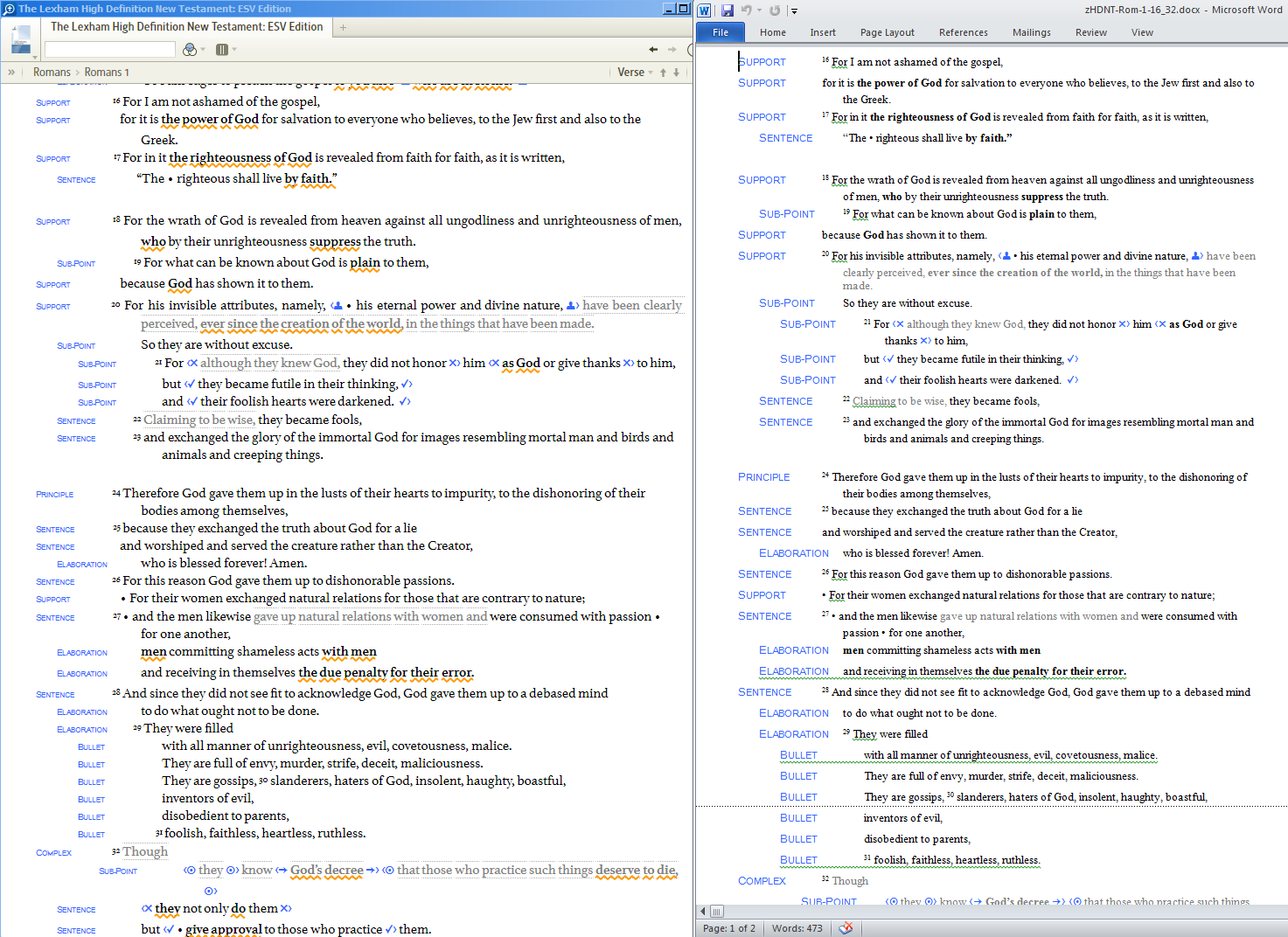1288x937 pixels.
Task: Click the checkmark symbol after 'were darkened.' in Lexham
Action: click(405, 401)
